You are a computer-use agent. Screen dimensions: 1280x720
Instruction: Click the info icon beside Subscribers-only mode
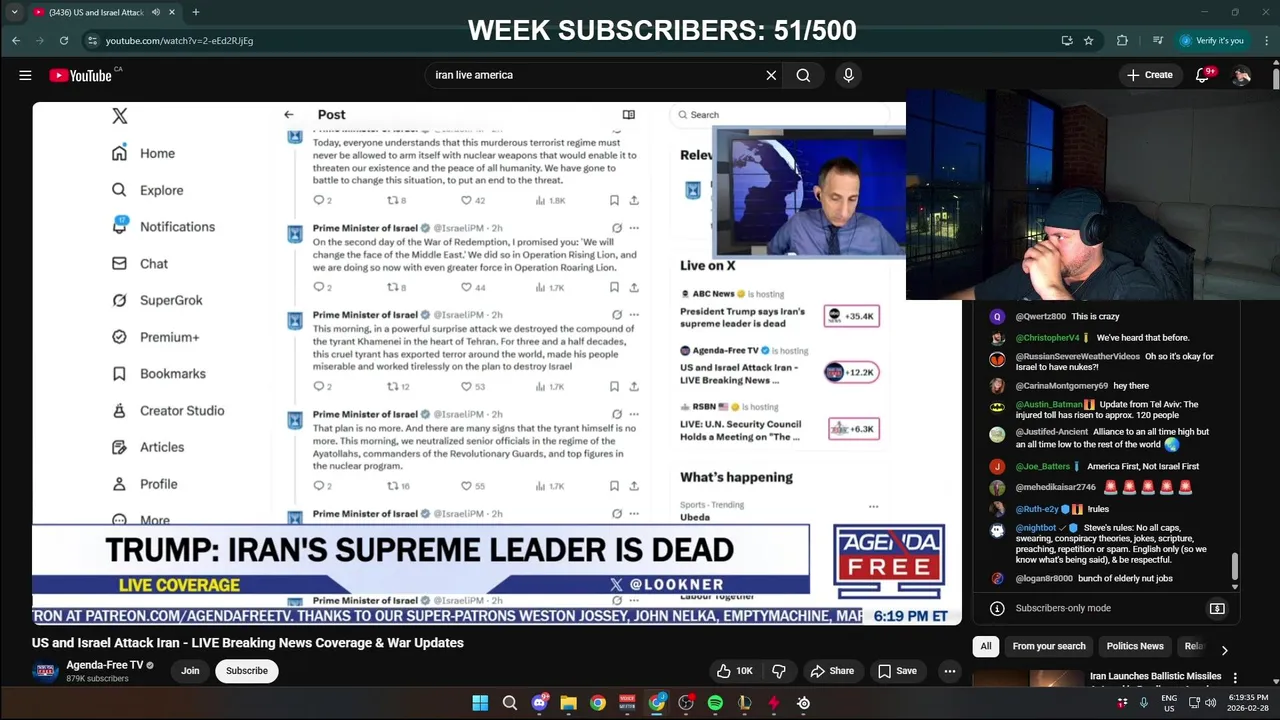tap(997, 608)
